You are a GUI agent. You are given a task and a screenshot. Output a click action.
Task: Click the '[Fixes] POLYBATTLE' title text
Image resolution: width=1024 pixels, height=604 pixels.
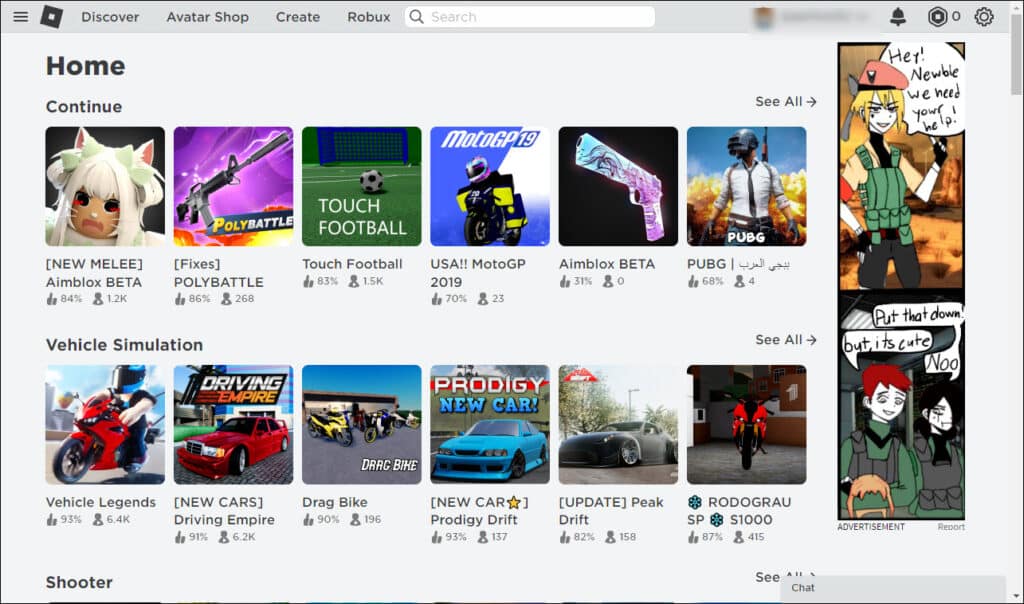(219, 273)
